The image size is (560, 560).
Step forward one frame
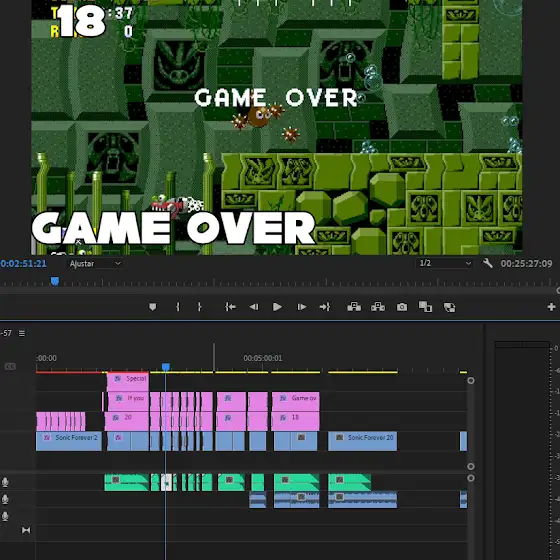[x=302, y=307]
